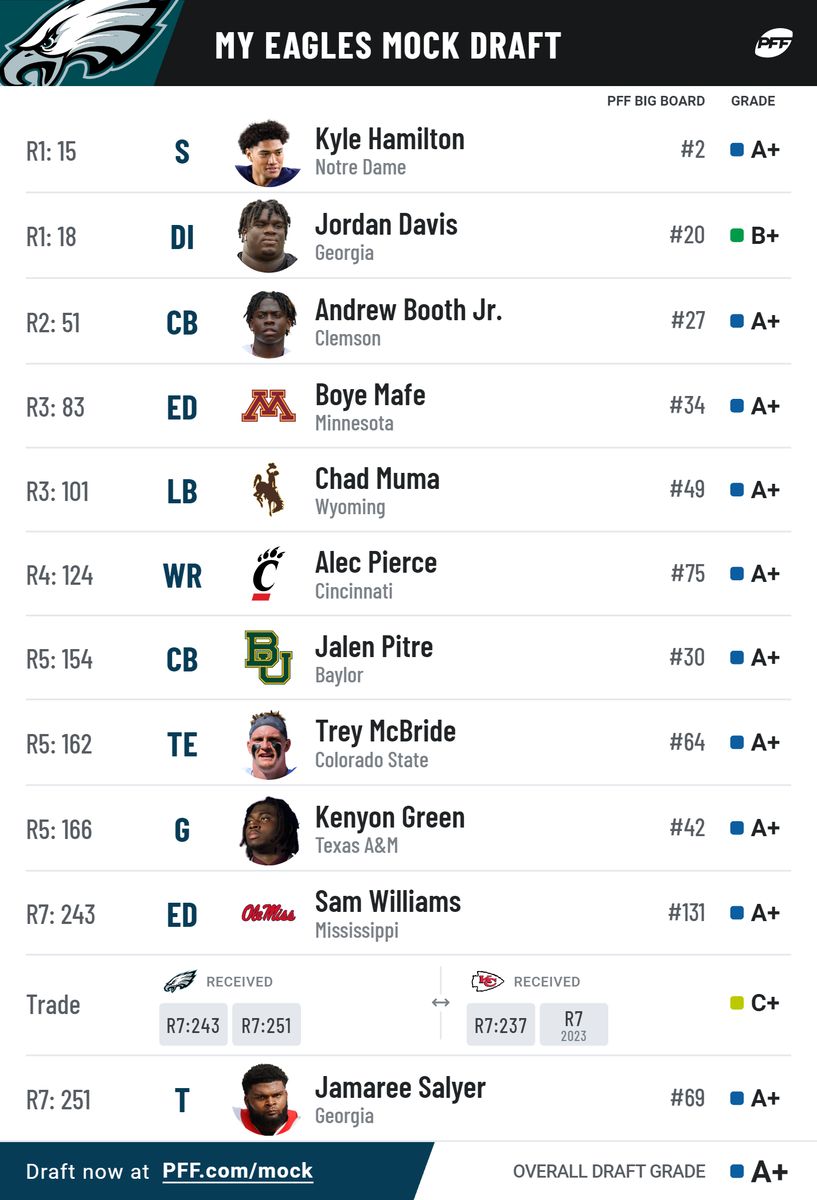
Task: Select the R7:243 trade pick chip
Action: (x=193, y=1025)
